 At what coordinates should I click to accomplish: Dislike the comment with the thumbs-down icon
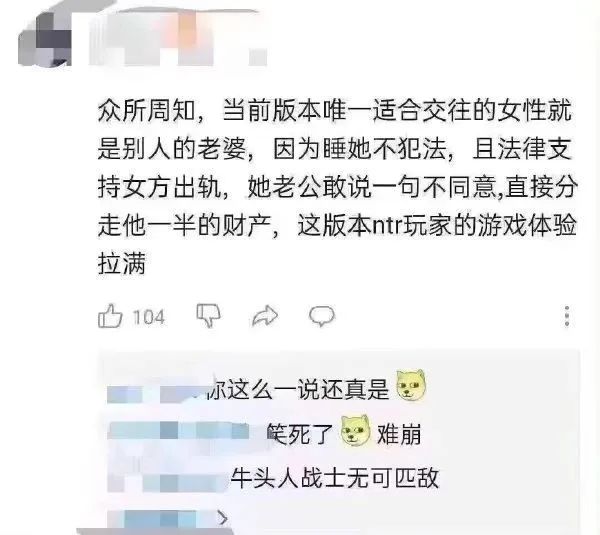pyautogui.click(x=209, y=316)
